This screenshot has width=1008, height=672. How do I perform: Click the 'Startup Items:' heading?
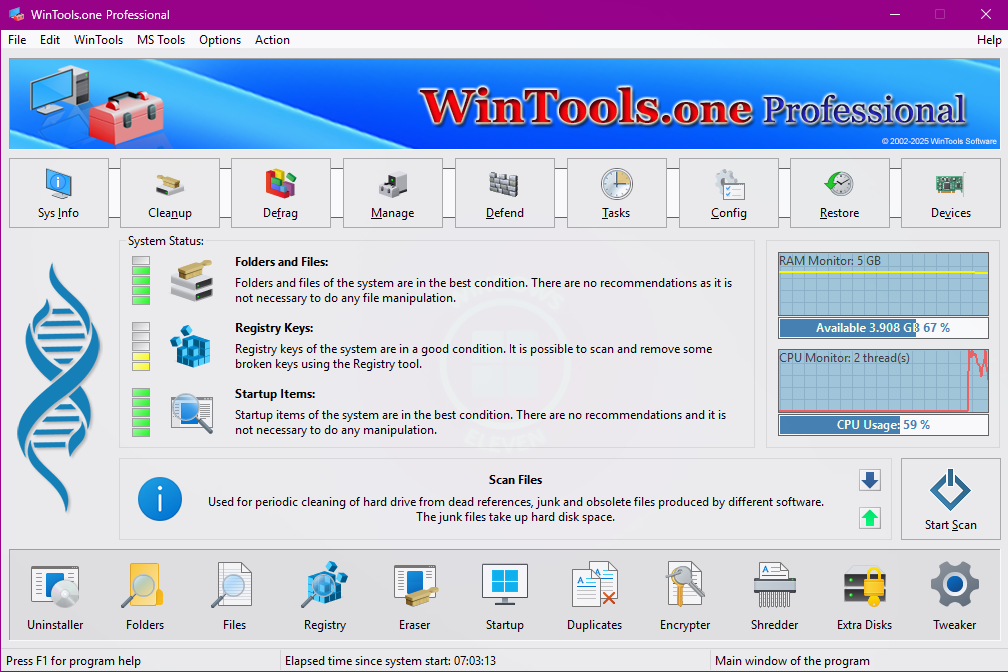275,394
